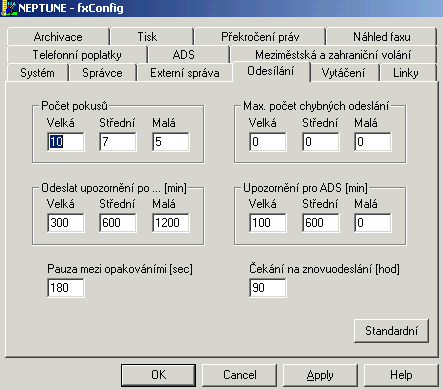Select Meziměstská a zahraniční volání tab
Viewport: 443px width, 390px height.
333,55
